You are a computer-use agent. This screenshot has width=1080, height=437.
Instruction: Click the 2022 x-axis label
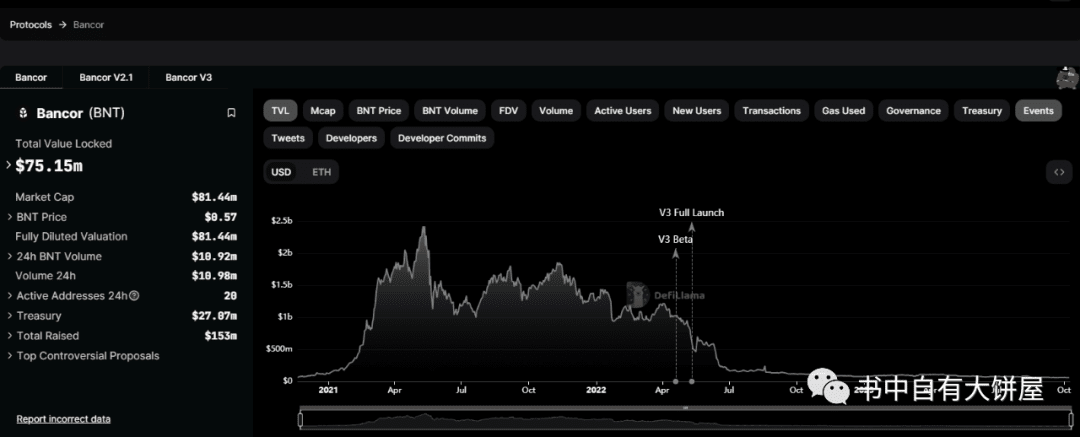(596, 390)
